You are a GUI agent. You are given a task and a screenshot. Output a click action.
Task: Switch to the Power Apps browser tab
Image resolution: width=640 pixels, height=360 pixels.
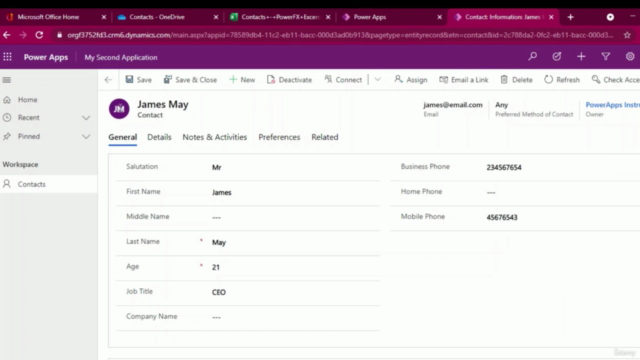click(369, 17)
